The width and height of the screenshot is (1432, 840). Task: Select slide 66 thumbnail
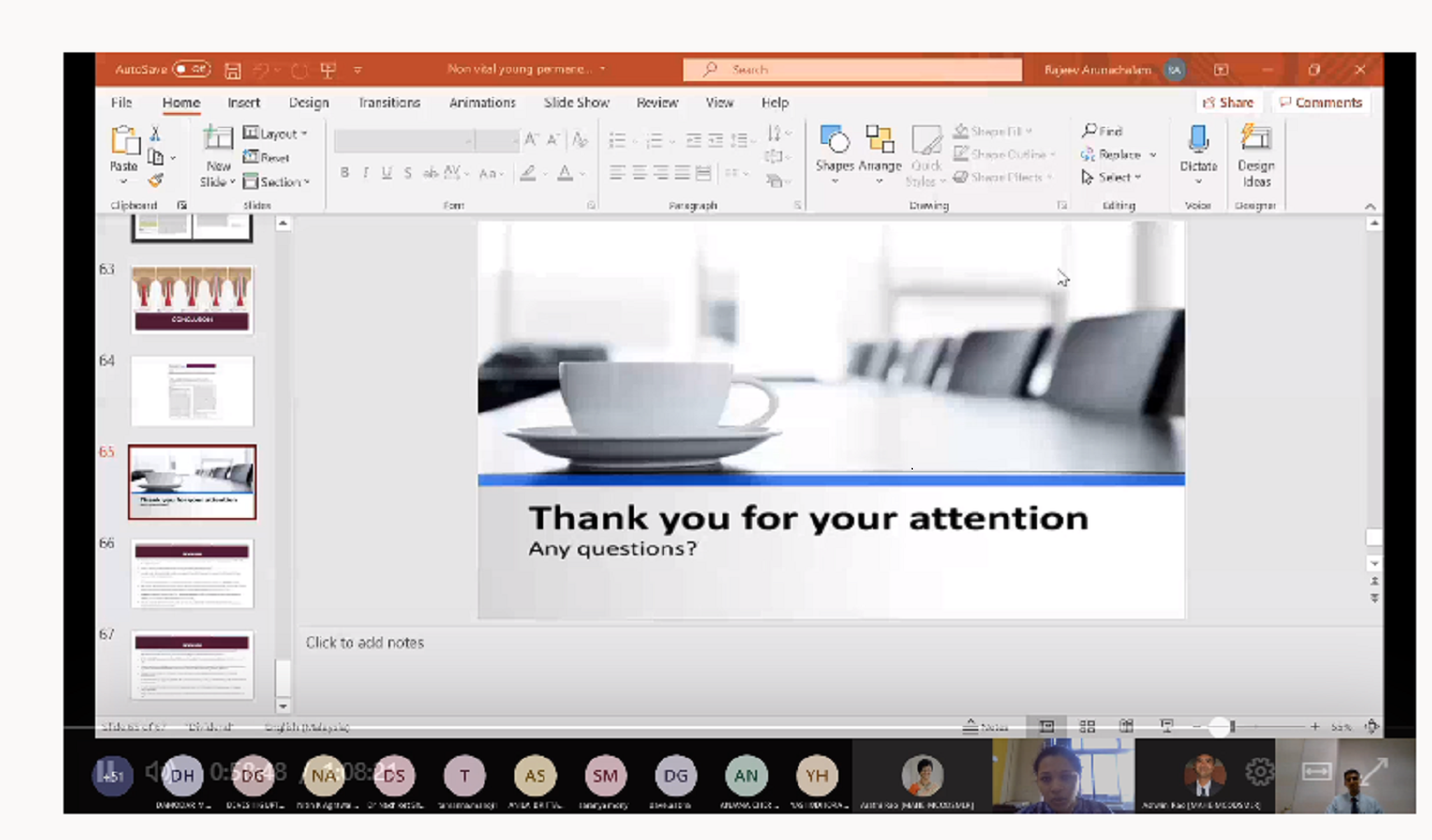tap(192, 573)
